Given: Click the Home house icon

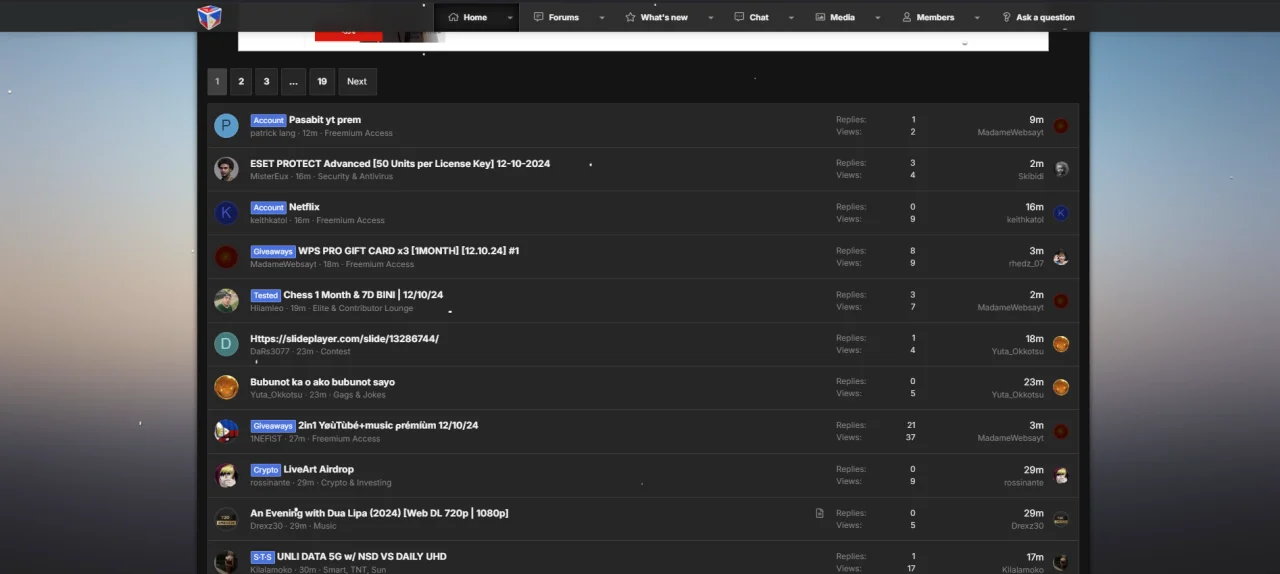Looking at the screenshot, I should coord(453,17).
